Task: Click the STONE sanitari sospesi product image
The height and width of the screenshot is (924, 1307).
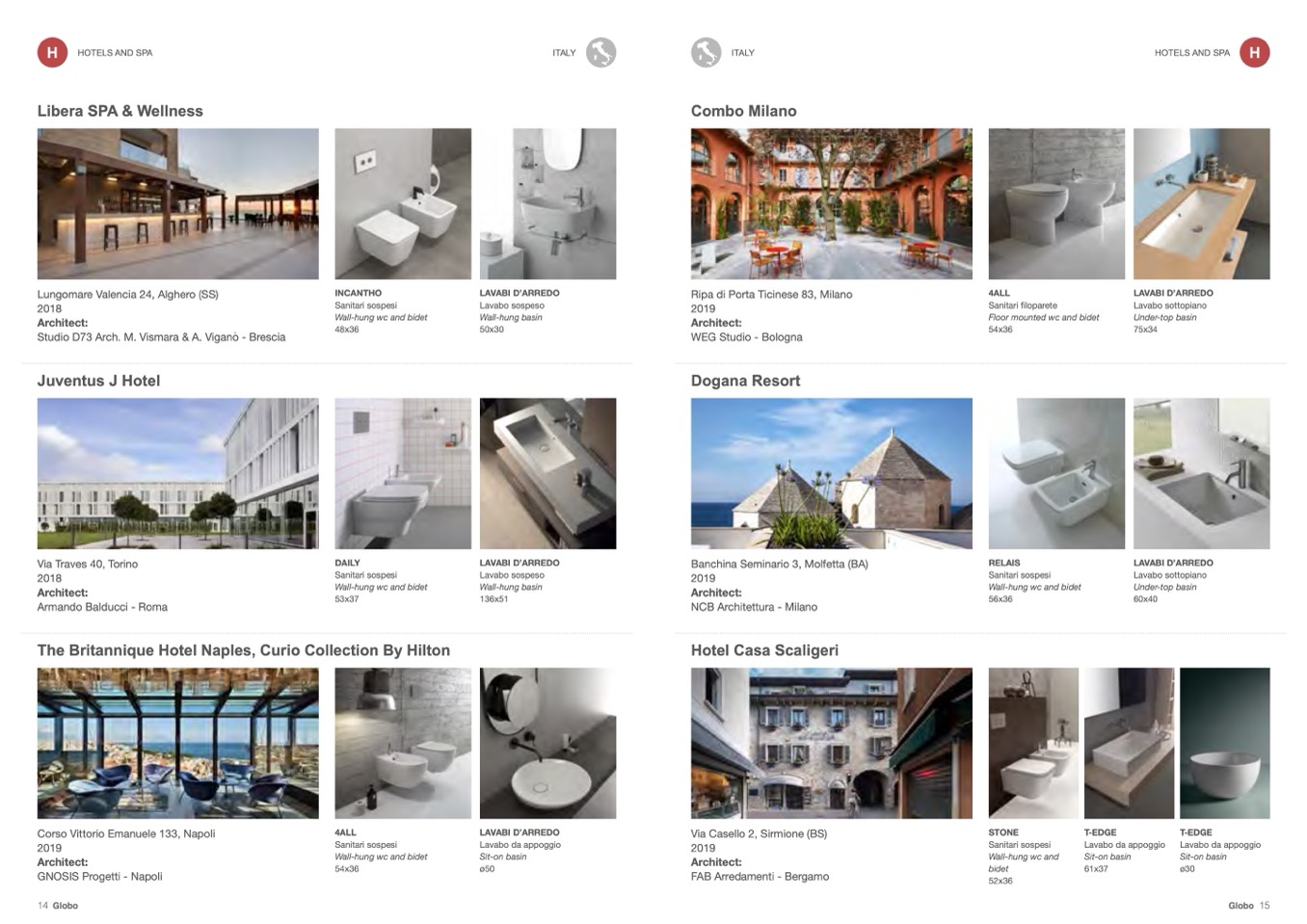Action: point(1032,743)
